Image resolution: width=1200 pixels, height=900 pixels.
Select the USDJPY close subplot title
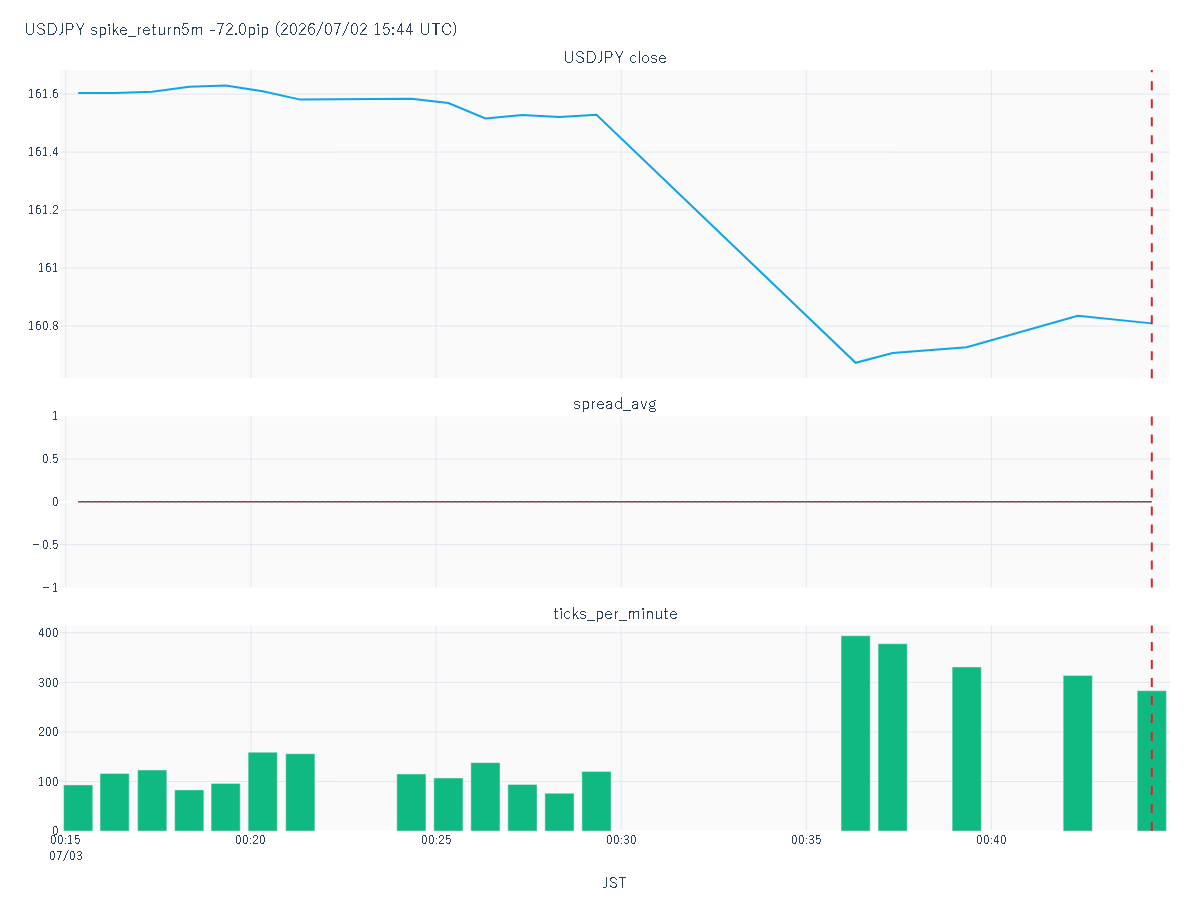[615, 57]
